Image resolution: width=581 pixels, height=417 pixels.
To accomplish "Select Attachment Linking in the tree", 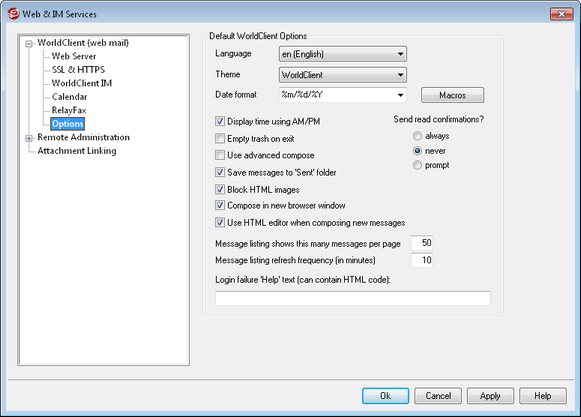I will click(x=77, y=151).
